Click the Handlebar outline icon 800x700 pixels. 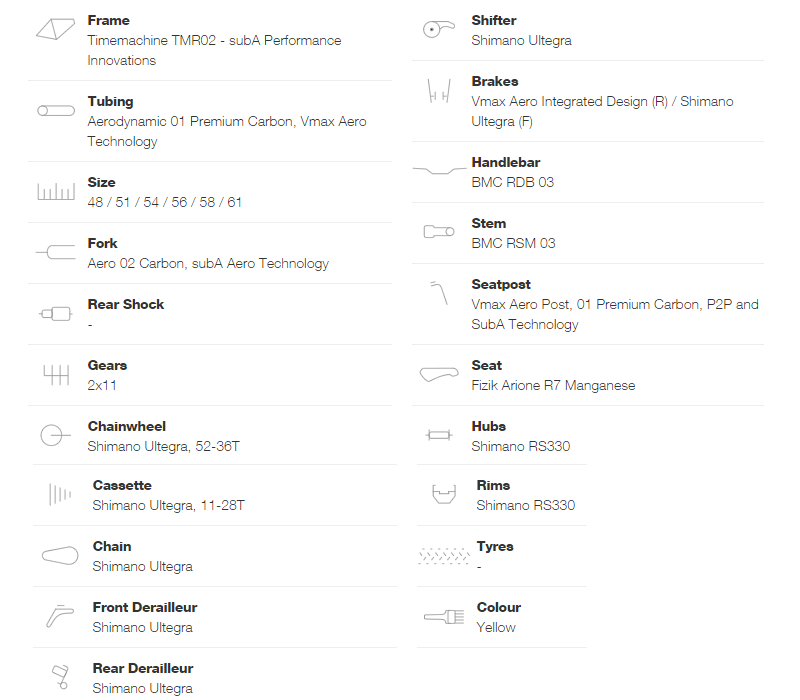(439, 170)
